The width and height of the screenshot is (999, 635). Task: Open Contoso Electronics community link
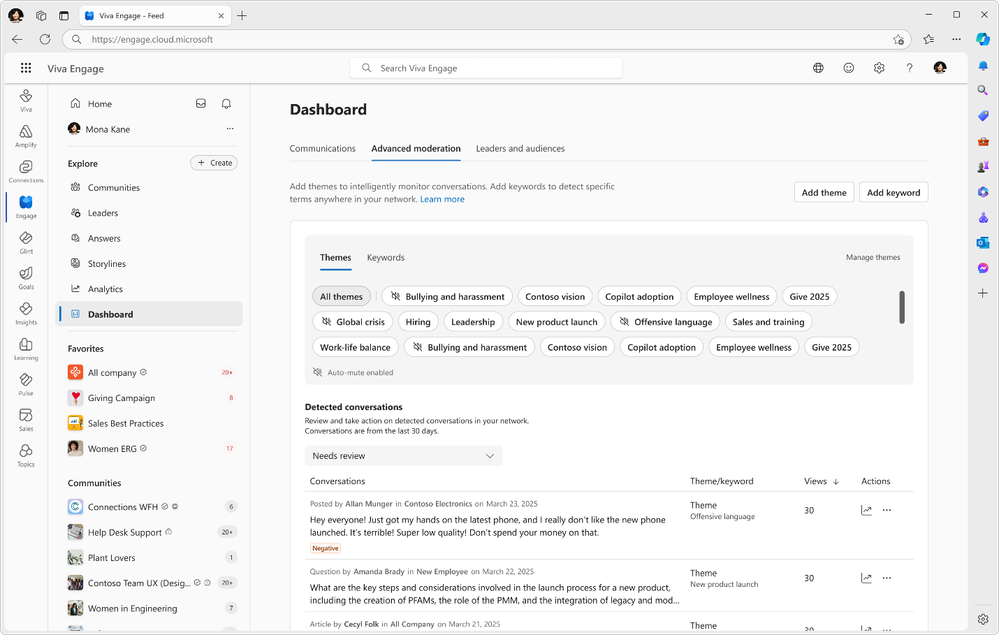click(x=438, y=504)
